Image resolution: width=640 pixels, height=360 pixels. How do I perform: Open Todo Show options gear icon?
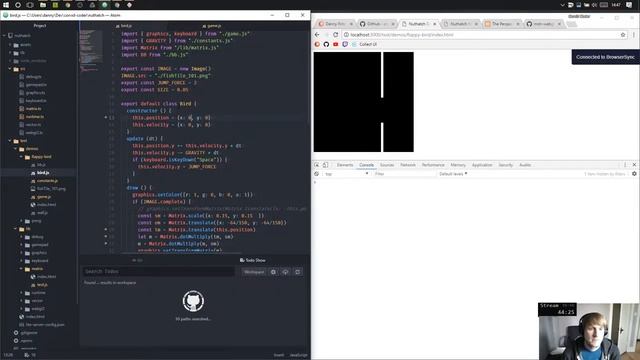point(273,272)
